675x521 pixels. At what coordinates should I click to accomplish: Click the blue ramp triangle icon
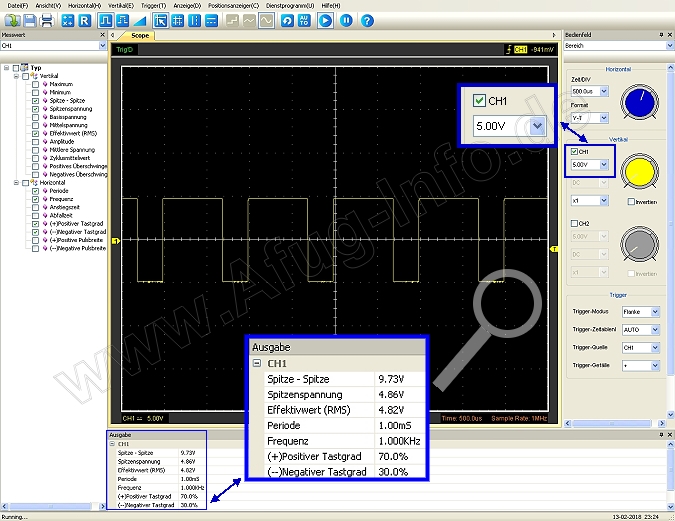(x=139, y=20)
